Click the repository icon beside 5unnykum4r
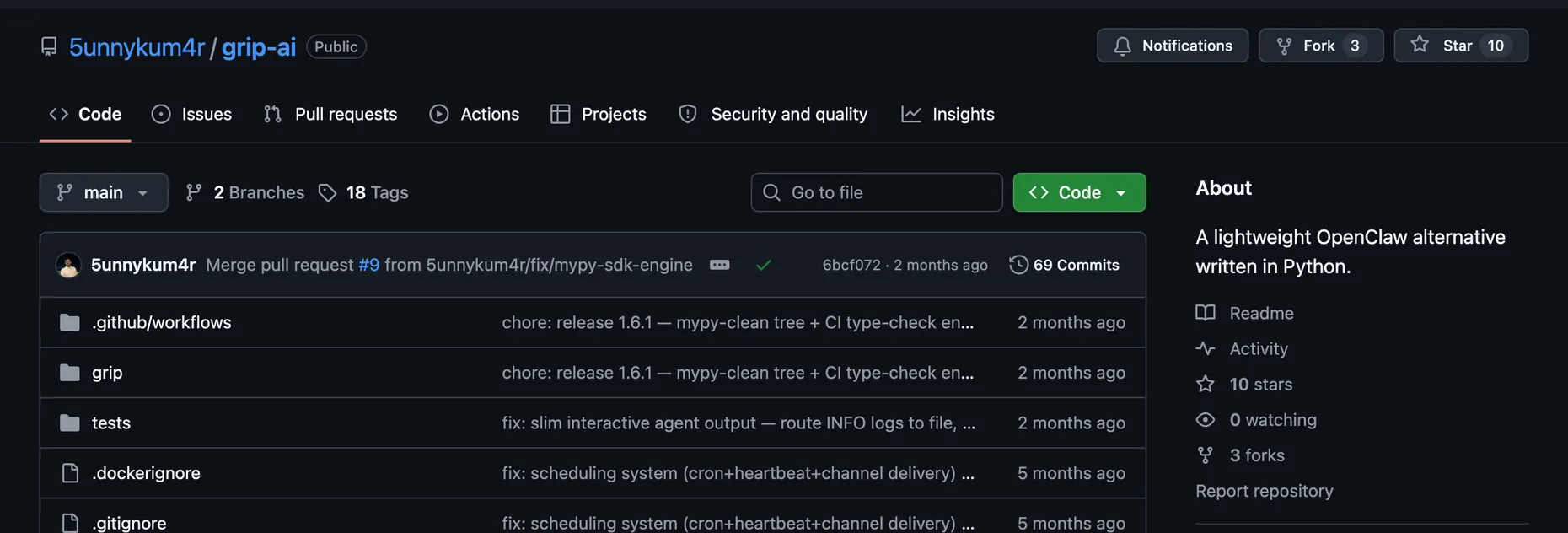The image size is (1568, 533). pyautogui.click(x=49, y=46)
